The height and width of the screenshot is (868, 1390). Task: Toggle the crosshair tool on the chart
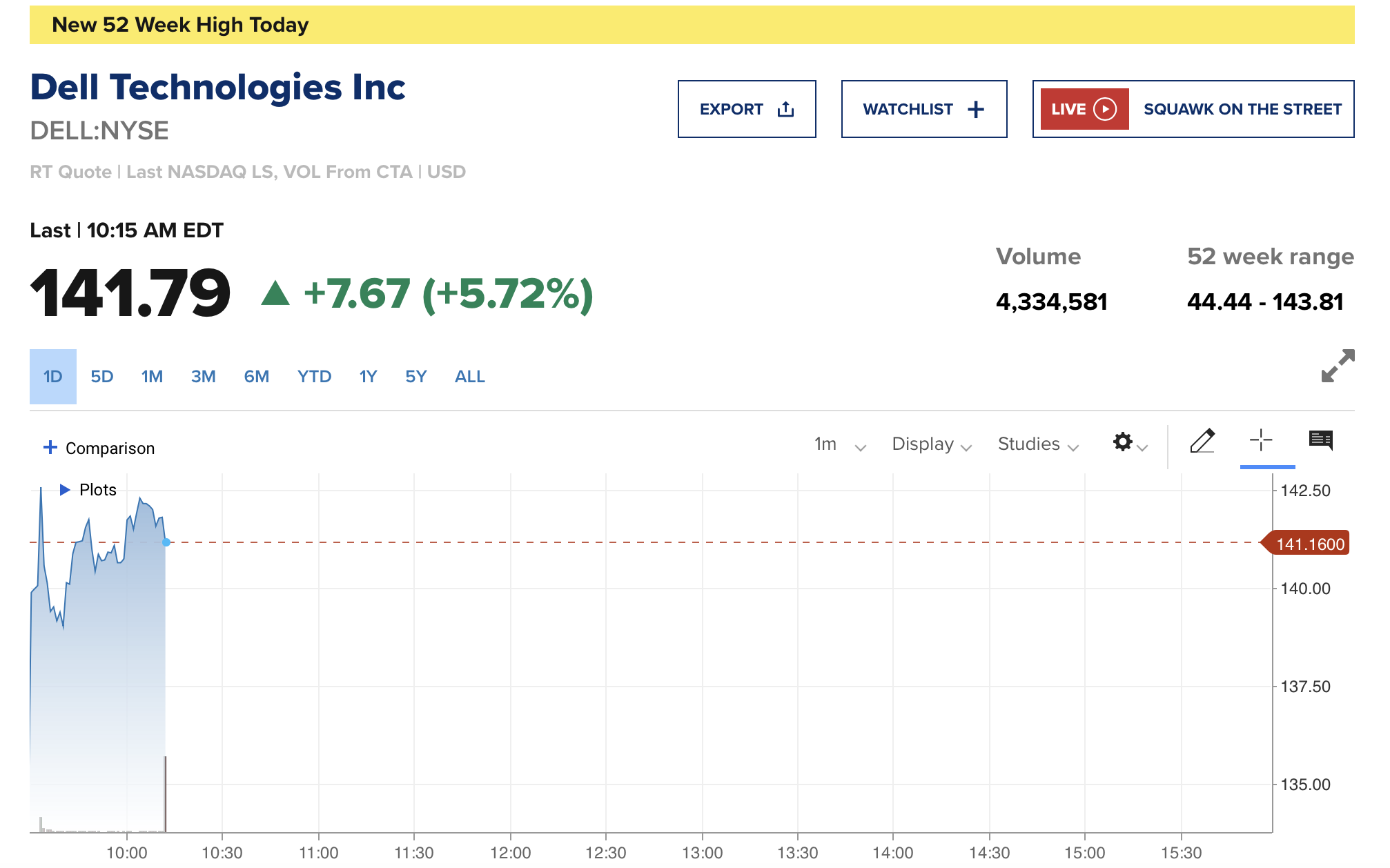click(x=1260, y=440)
